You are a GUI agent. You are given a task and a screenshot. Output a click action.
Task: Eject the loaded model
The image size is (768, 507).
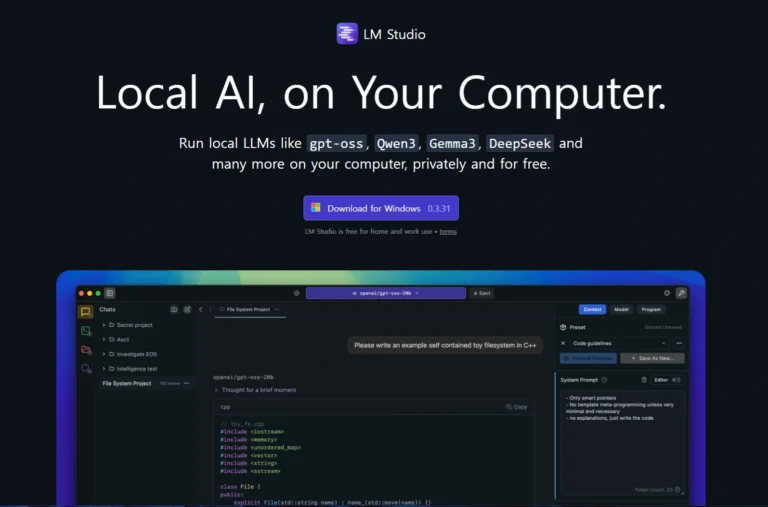482,293
